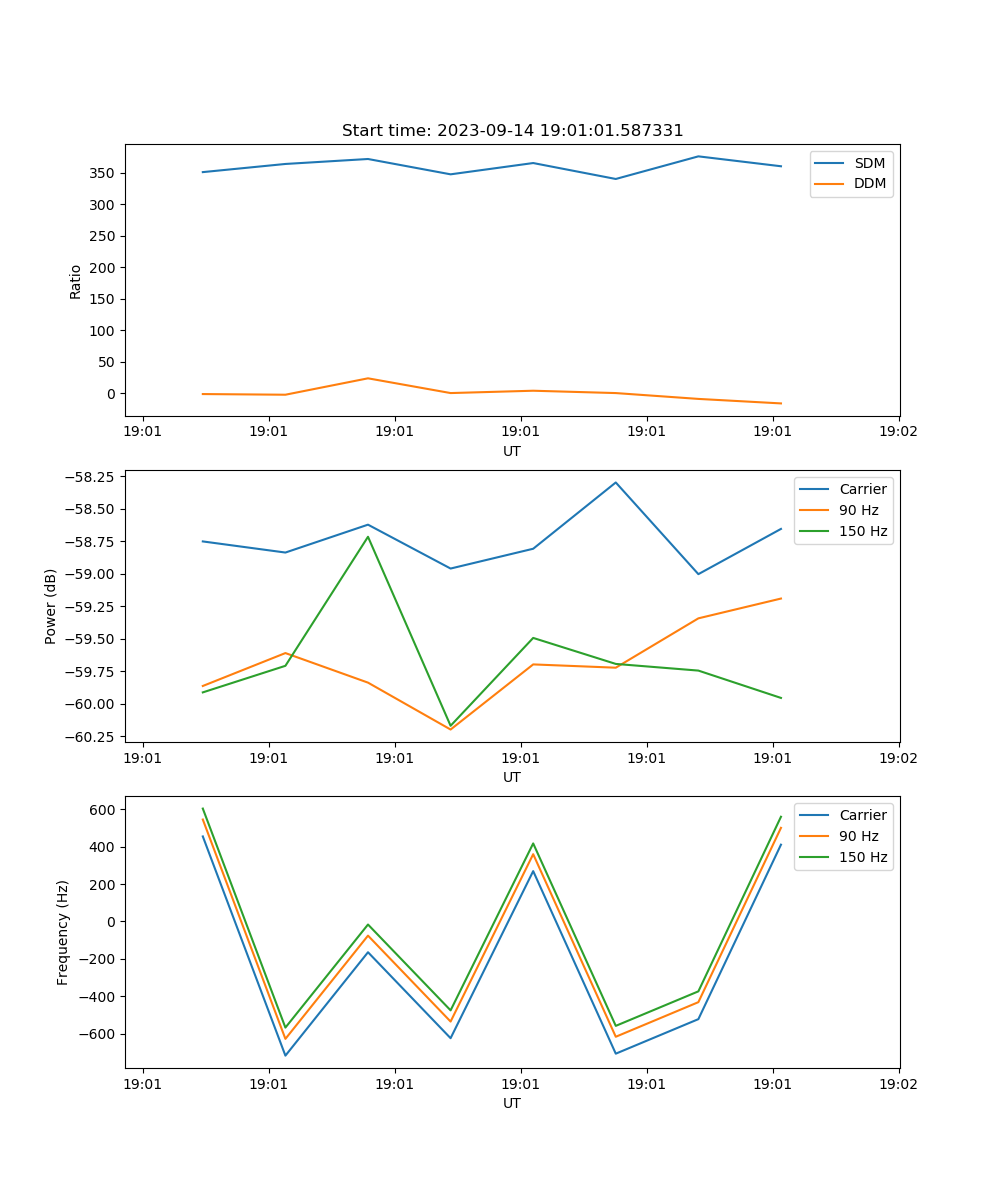The height and width of the screenshot is (1200, 1000).
Task: Click the 19:02 tick label on the Power chart
Action: pos(898,759)
